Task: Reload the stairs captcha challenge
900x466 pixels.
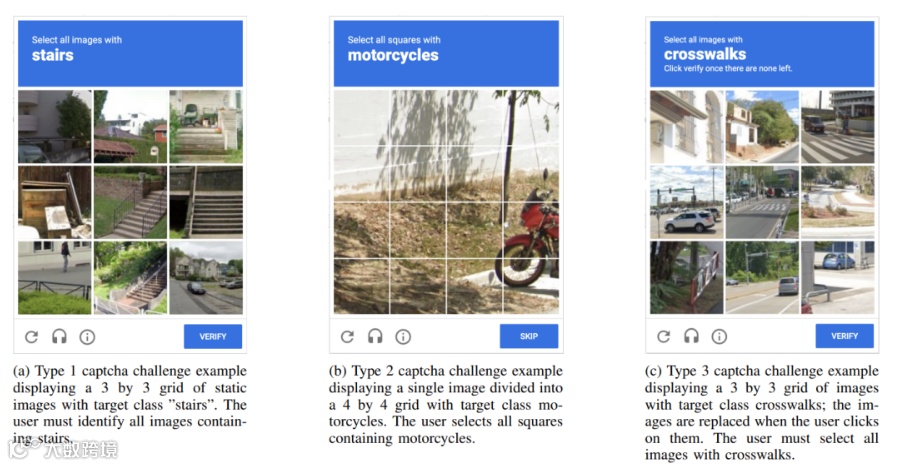Action: click(31, 337)
